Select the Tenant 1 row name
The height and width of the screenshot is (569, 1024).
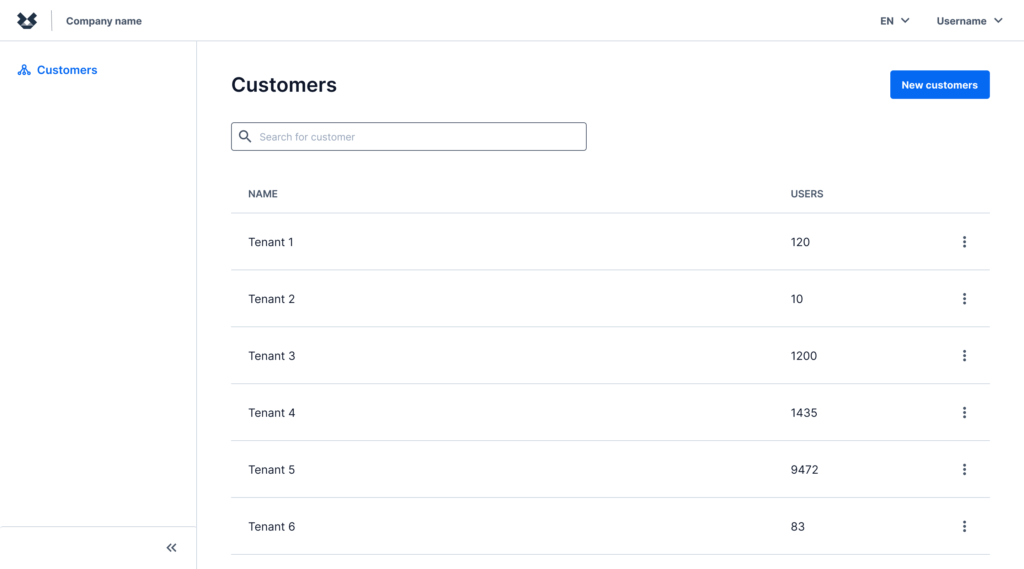271,242
